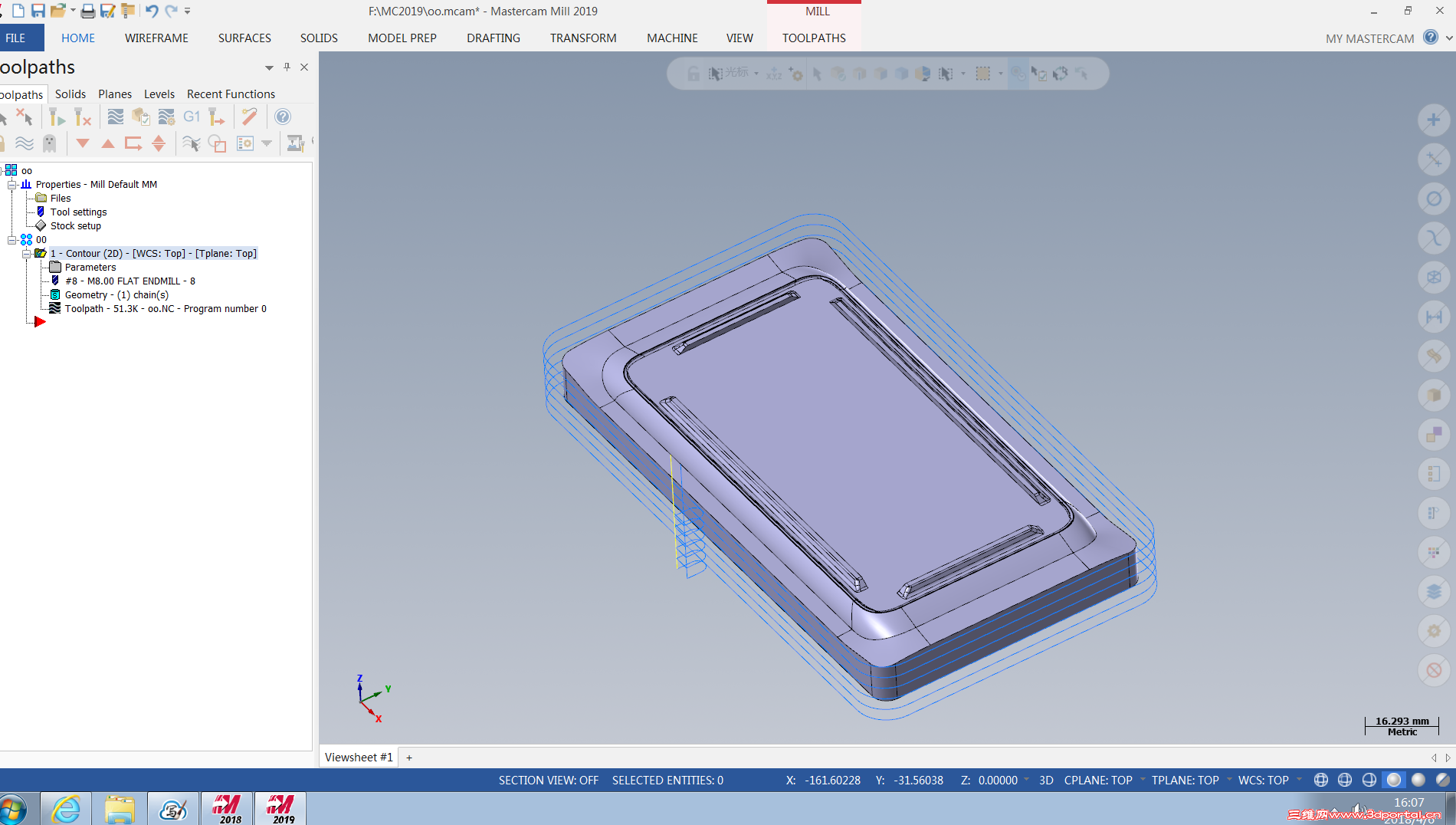Collapse the Properties - Mill Default MM node
1456x825 pixels.
(11, 185)
